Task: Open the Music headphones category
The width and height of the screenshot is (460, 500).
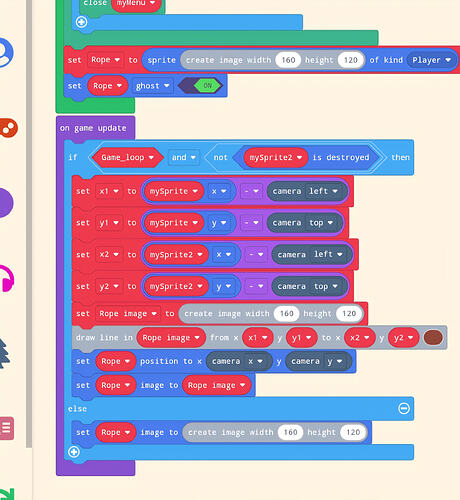Action: (6, 279)
